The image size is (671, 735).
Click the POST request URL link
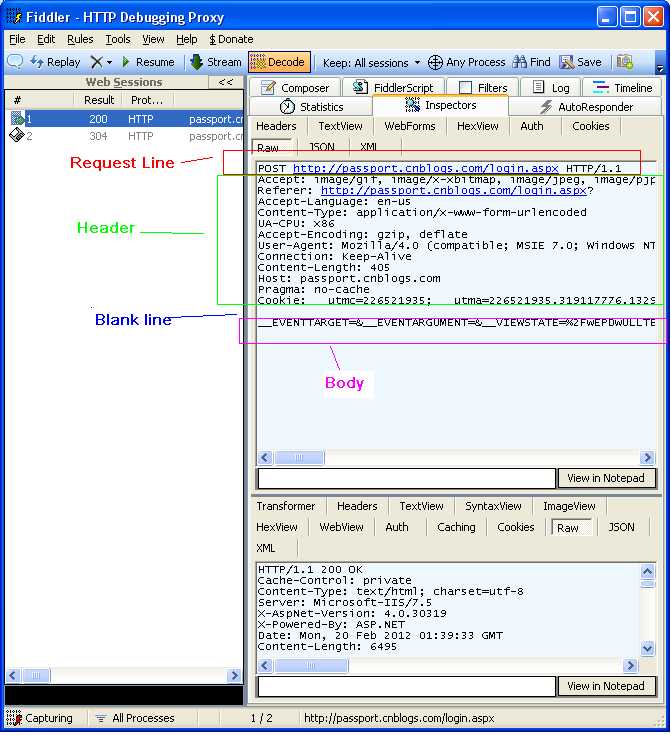coord(426,168)
